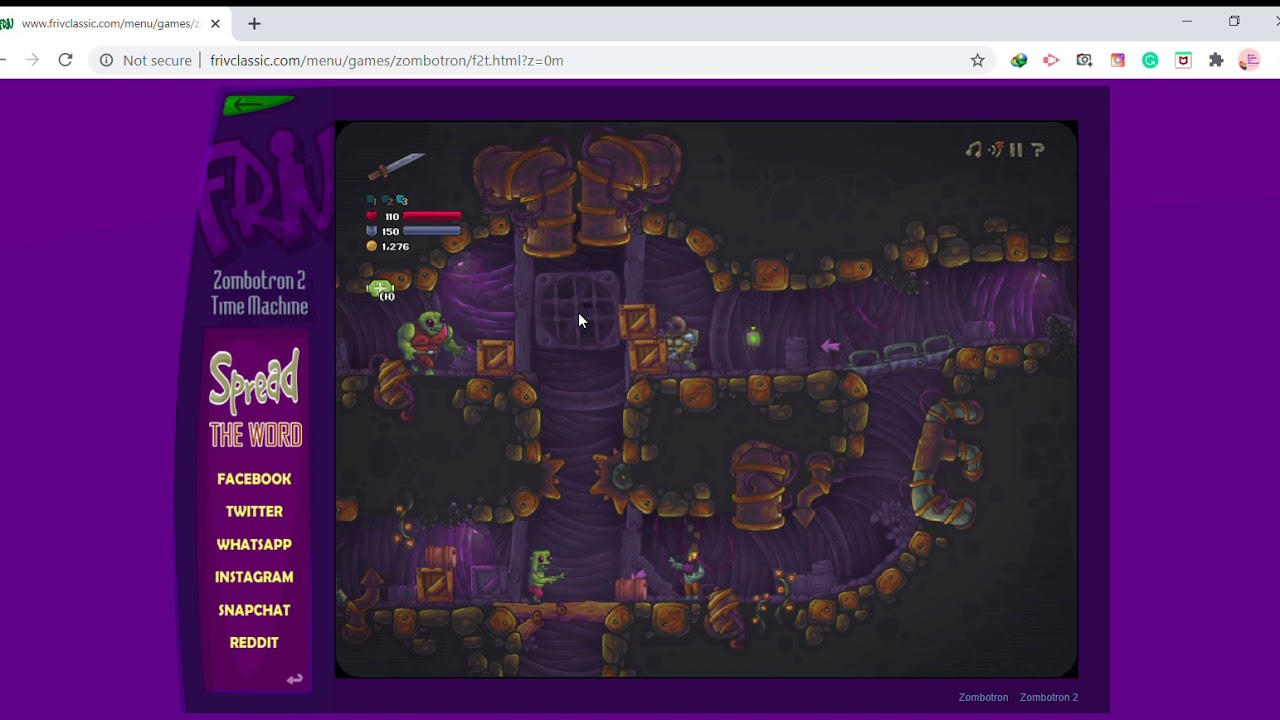Viewport: 1280px width, 720px height.
Task: Open the pink arrow extension icon
Action: [1051, 60]
